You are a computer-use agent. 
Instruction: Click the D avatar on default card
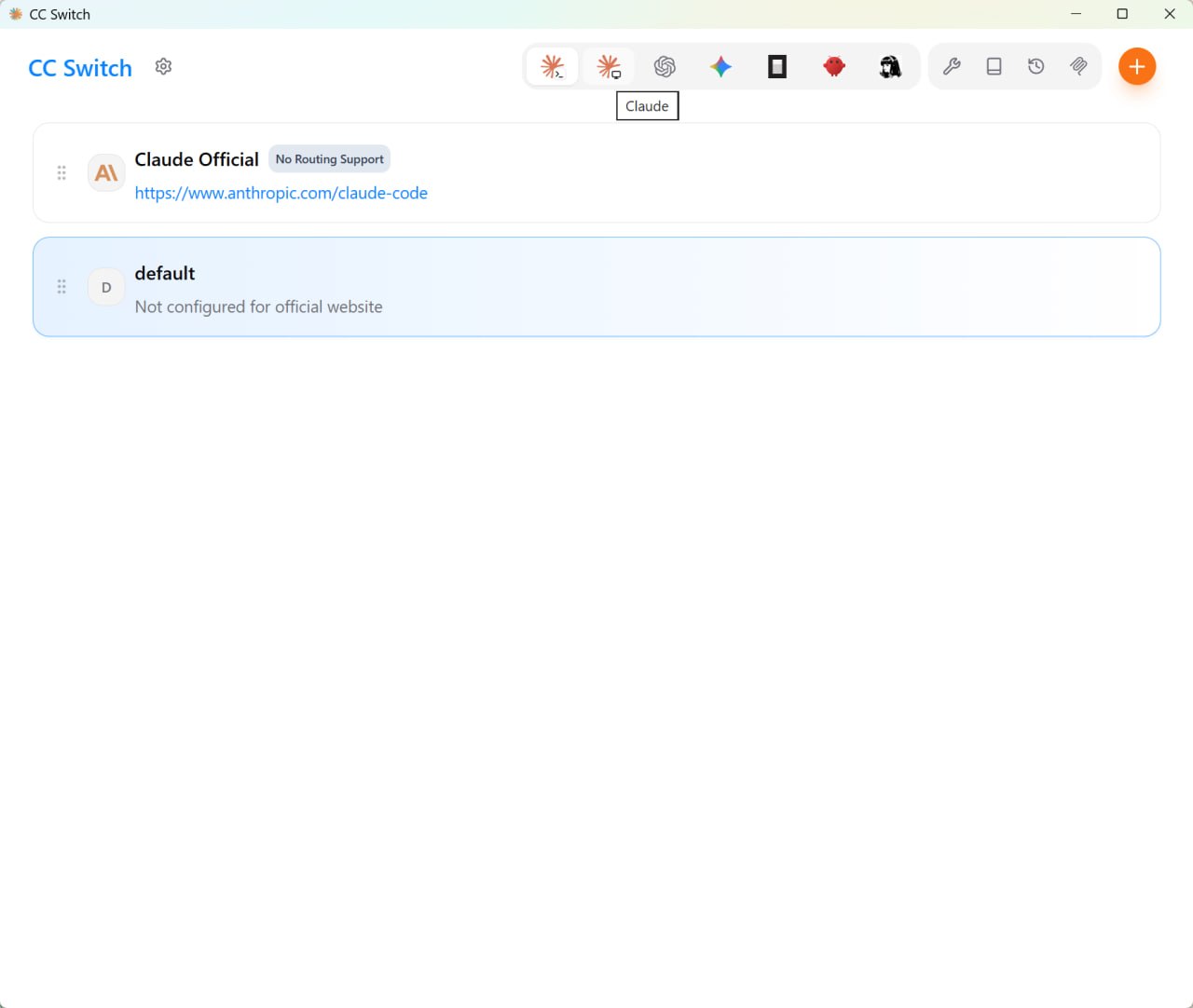106,287
